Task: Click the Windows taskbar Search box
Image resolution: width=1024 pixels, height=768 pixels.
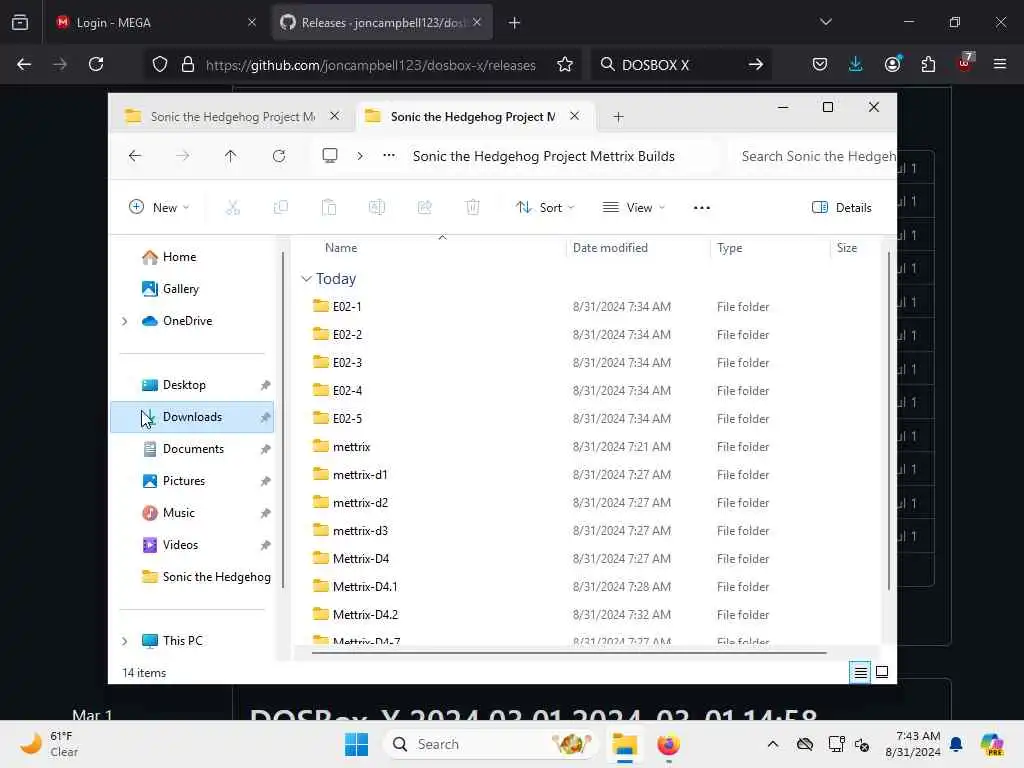Action: [x=492, y=744]
